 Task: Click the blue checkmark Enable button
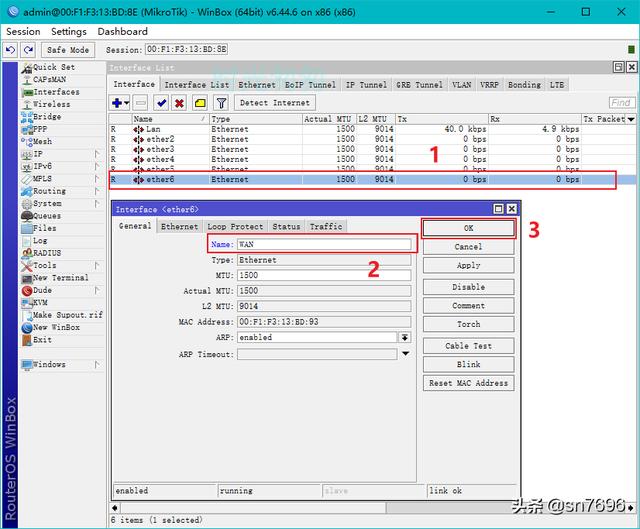click(161, 103)
